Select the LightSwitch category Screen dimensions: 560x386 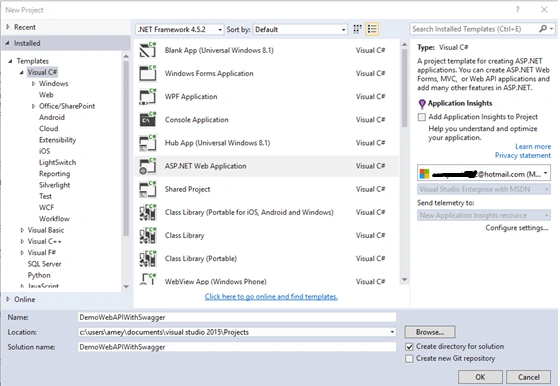pos(57,162)
